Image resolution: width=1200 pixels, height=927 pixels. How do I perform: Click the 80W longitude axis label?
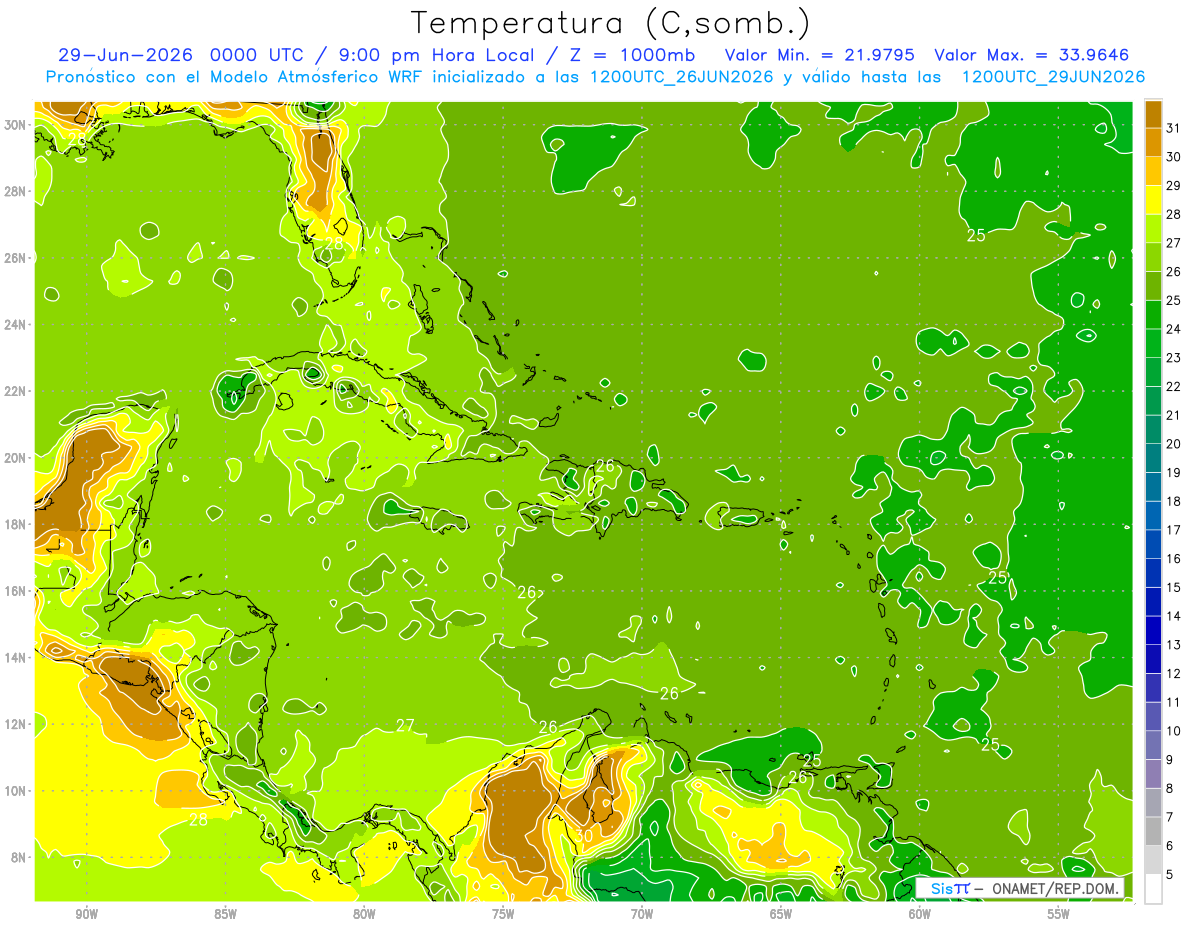[x=364, y=913]
